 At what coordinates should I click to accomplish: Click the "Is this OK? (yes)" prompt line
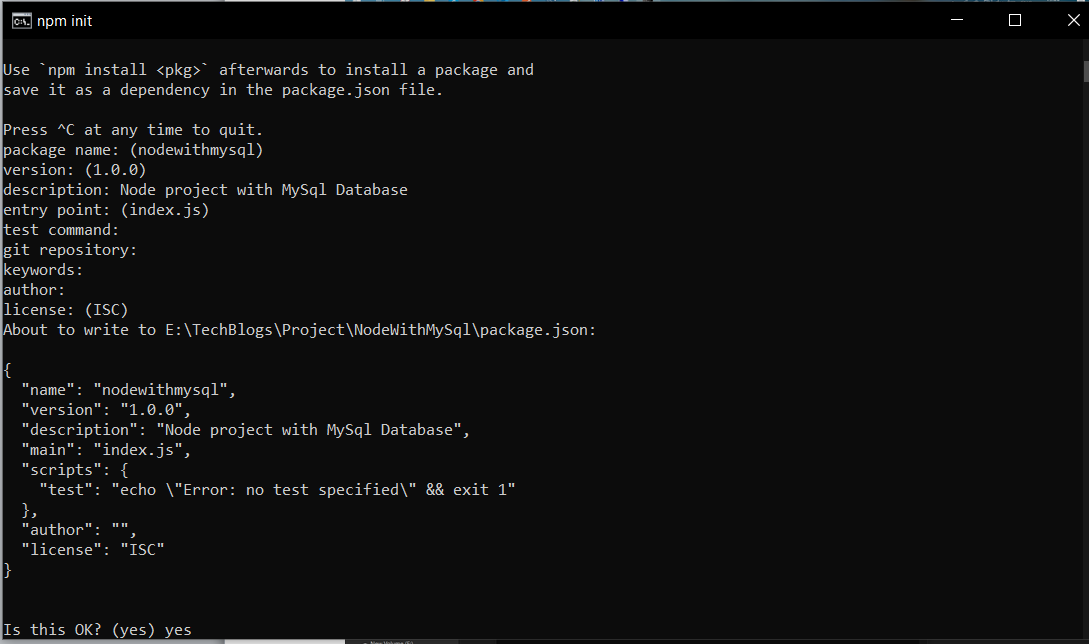97,629
